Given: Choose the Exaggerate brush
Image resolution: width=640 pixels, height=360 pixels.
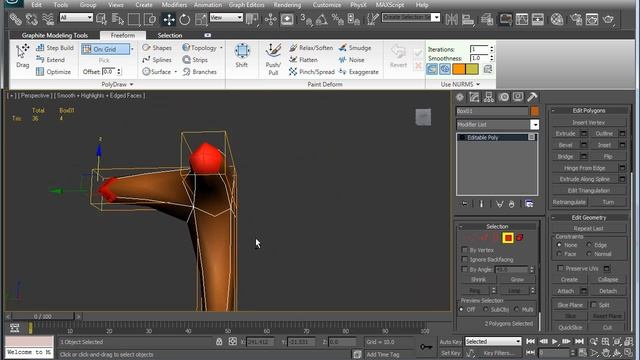Looking at the screenshot, I should [x=358, y=71].
